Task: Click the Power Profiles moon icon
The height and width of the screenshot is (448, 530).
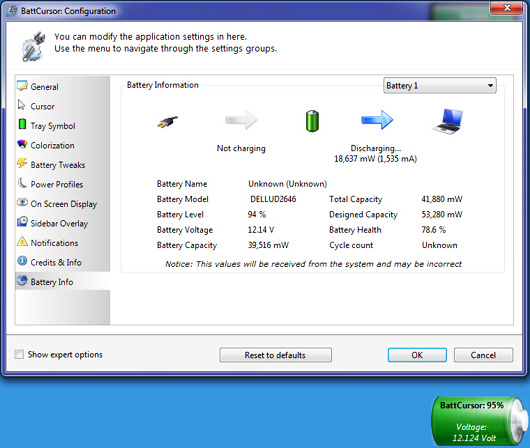Action: tap(22, 183)
